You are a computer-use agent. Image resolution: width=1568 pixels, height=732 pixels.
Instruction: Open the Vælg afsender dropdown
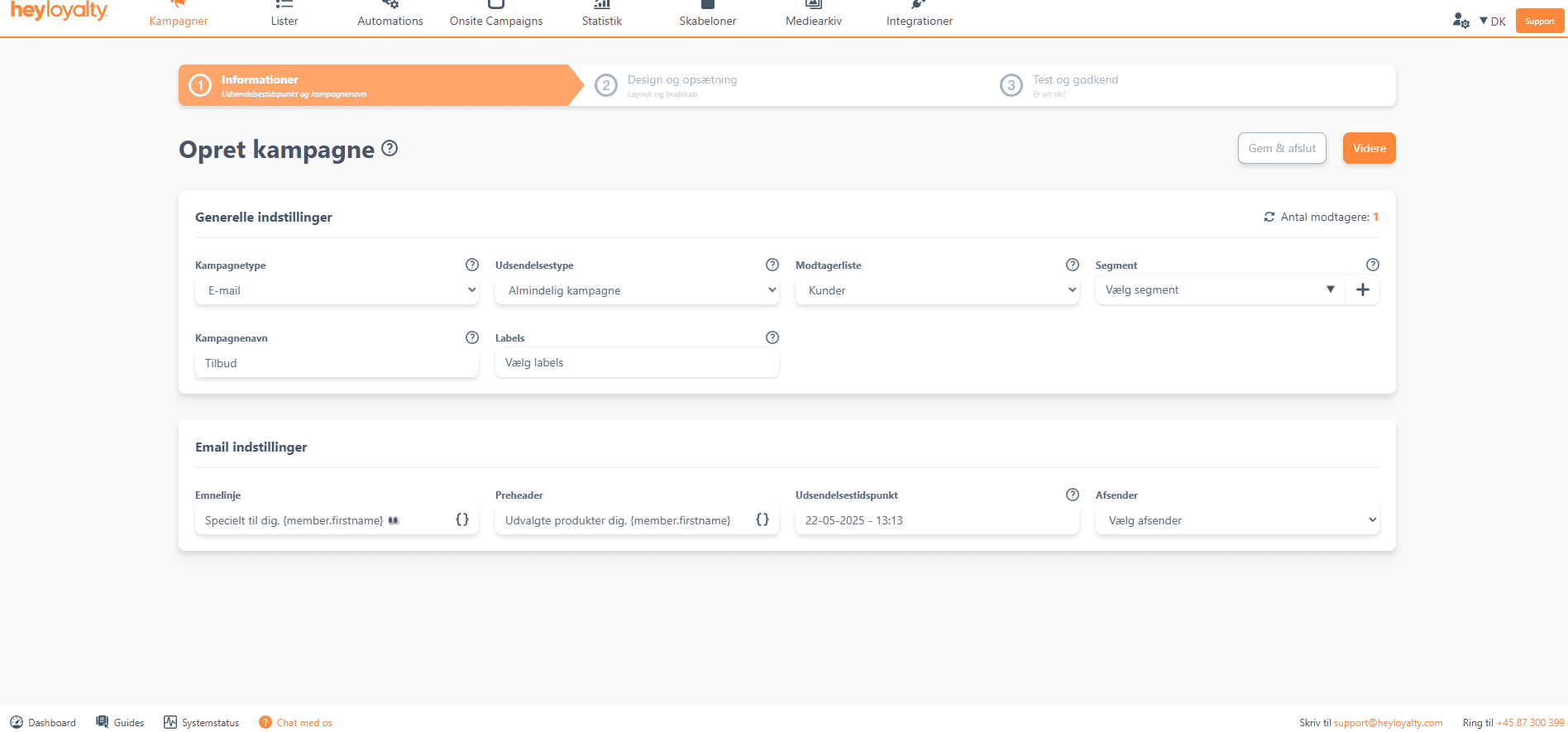pos(1237,520)
